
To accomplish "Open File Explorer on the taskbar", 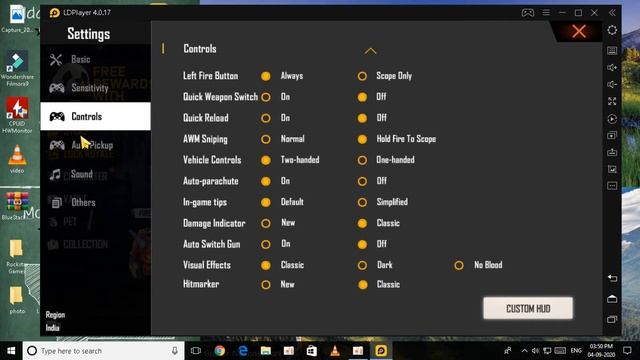I will coord(266,351).
